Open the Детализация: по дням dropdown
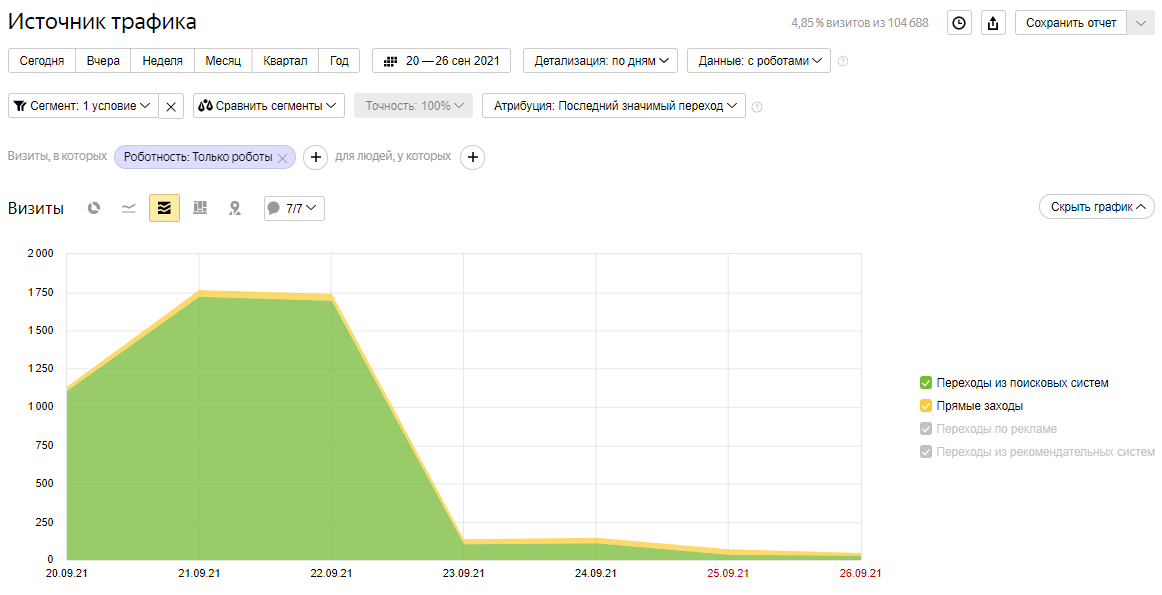 (600, 61)
